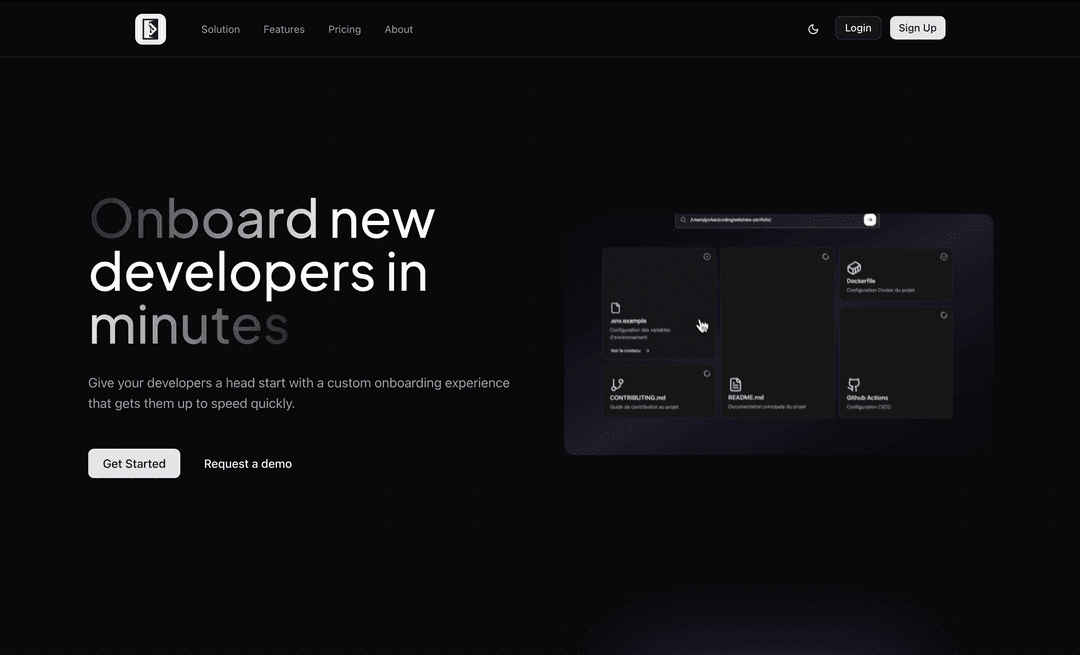Click the Login button
The height and width of the screenshot is (655, 1080).
pos(858,28)
